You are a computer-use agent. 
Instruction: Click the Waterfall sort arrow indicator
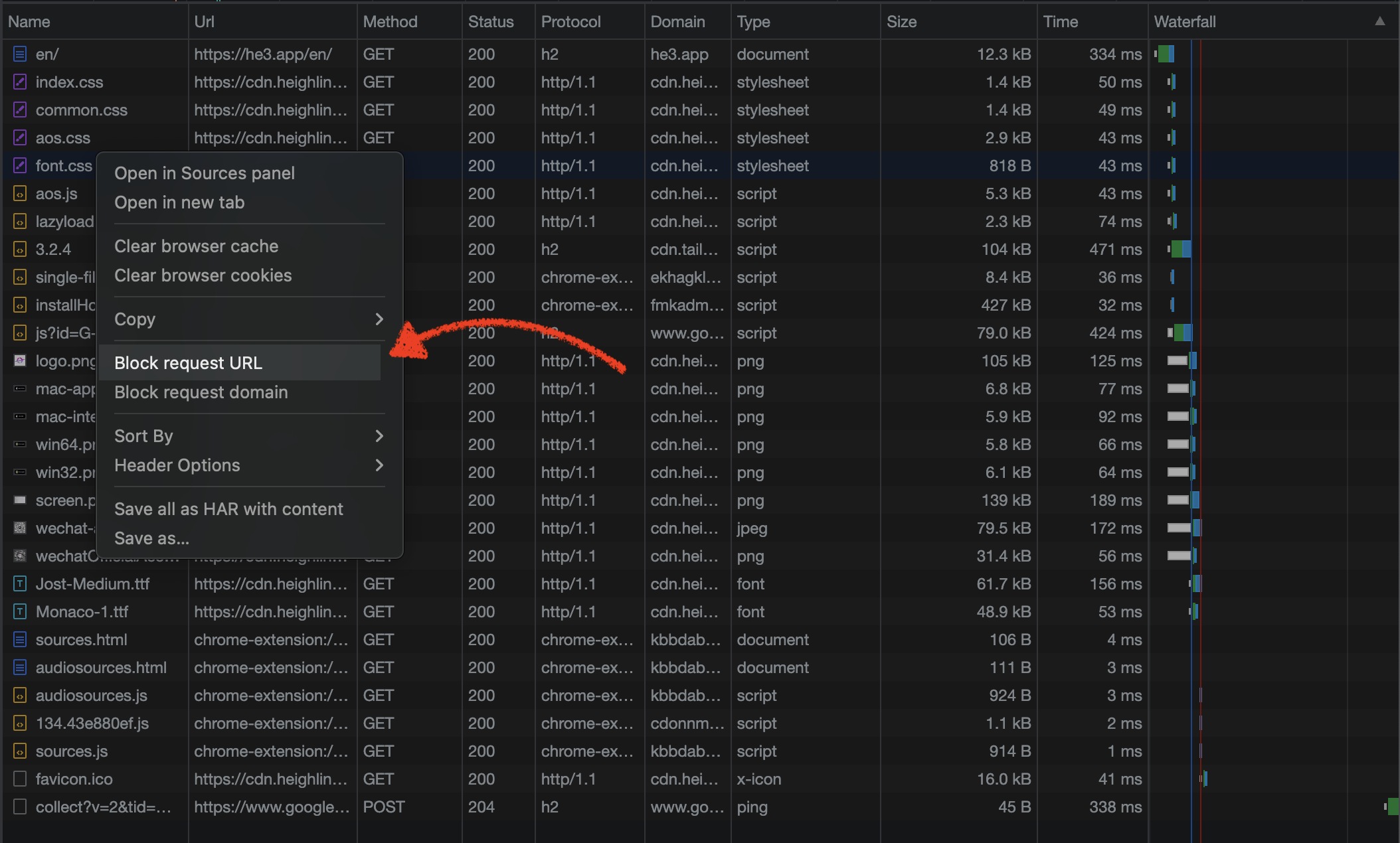[x=1380, y=21]
